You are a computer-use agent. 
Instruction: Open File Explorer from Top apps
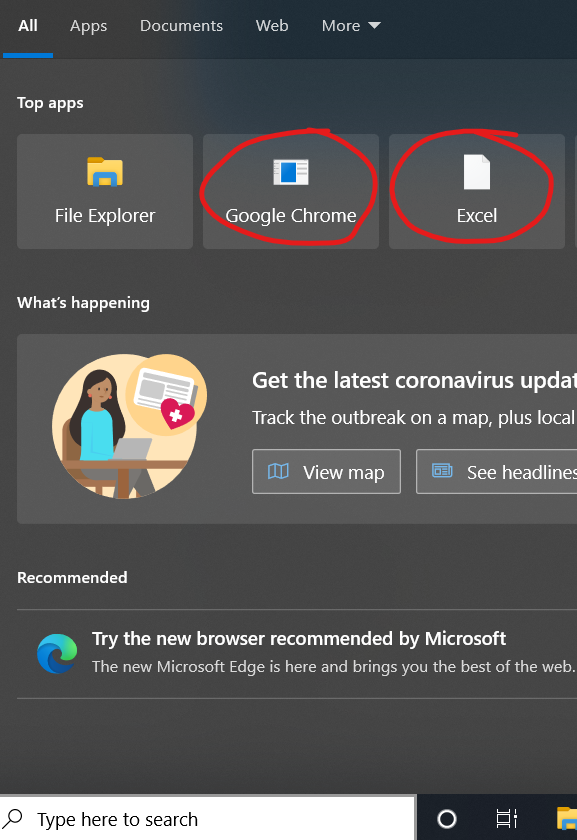click(x=105, y=191)
